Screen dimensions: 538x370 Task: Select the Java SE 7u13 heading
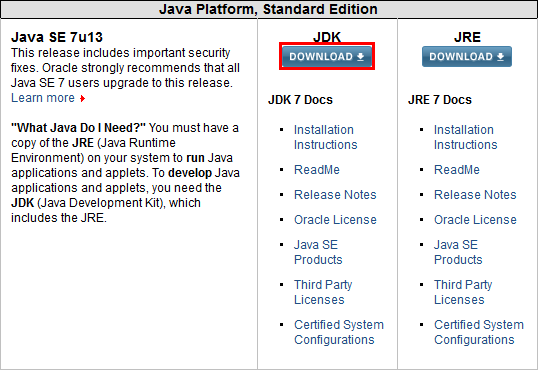[57, 37]
